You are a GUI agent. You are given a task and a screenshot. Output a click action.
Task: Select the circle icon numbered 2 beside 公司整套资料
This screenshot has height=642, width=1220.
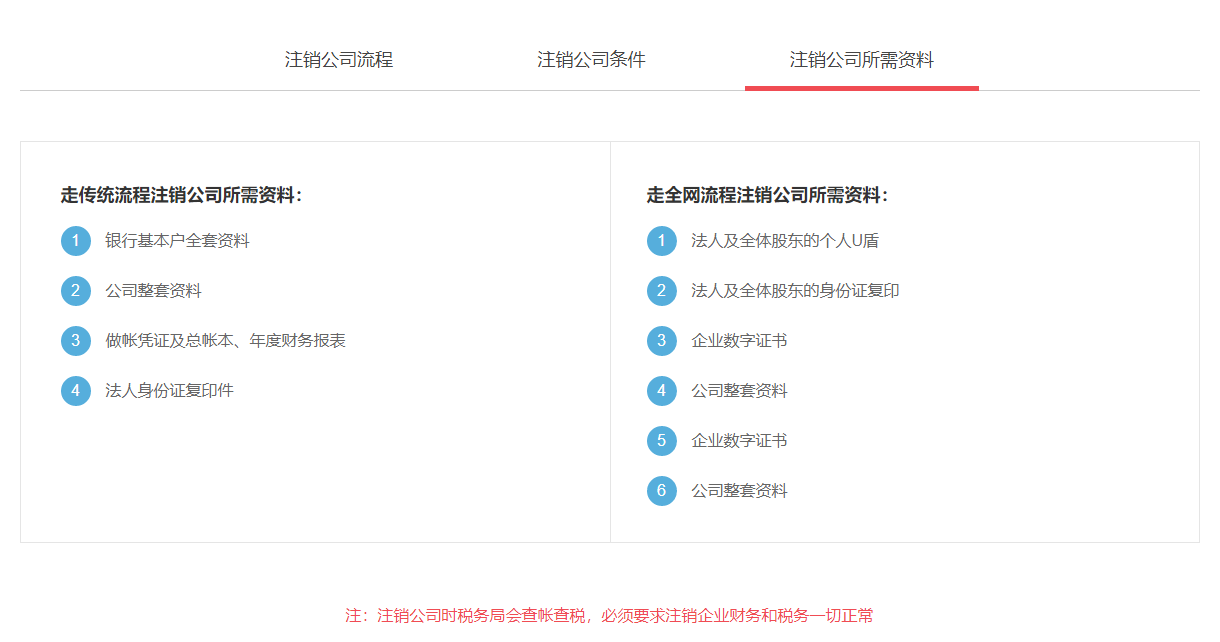(76, 290)
